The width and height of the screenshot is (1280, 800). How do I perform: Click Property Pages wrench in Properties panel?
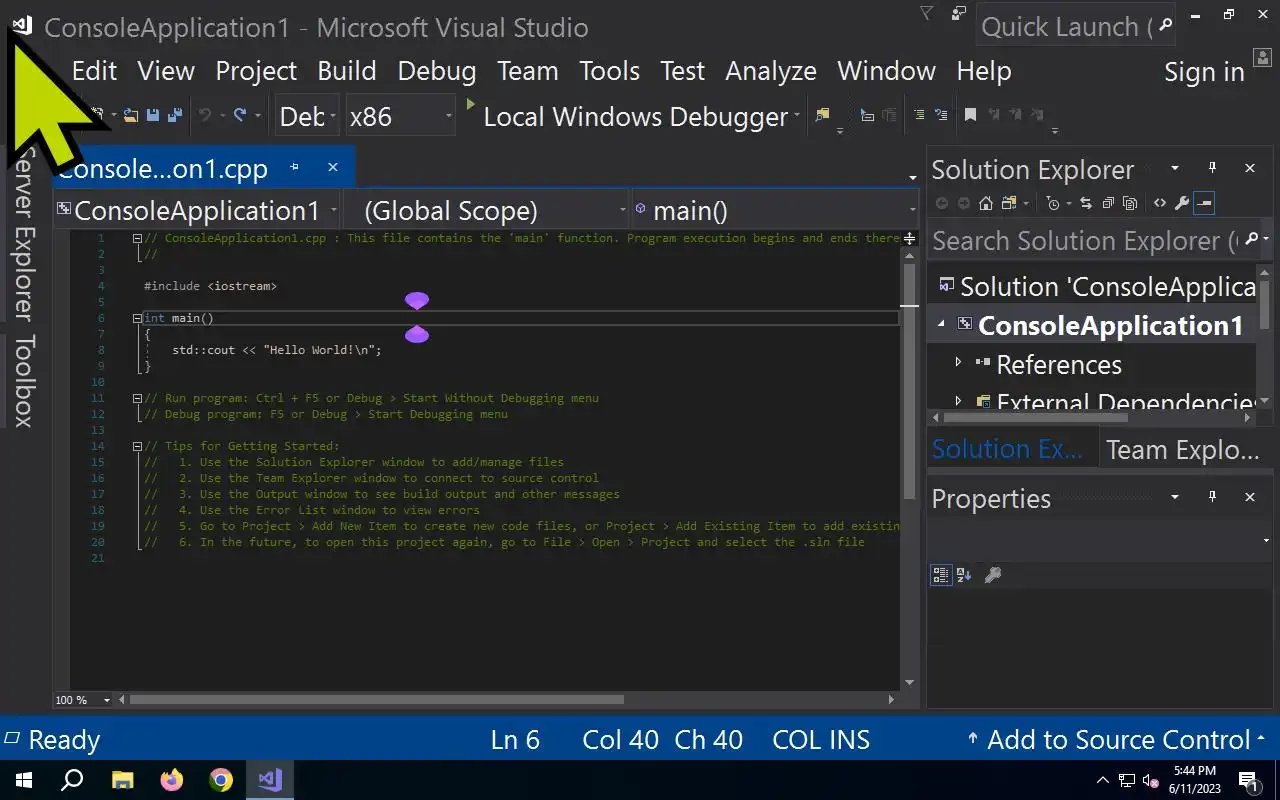pyautogui.click(x=993, y=575)
